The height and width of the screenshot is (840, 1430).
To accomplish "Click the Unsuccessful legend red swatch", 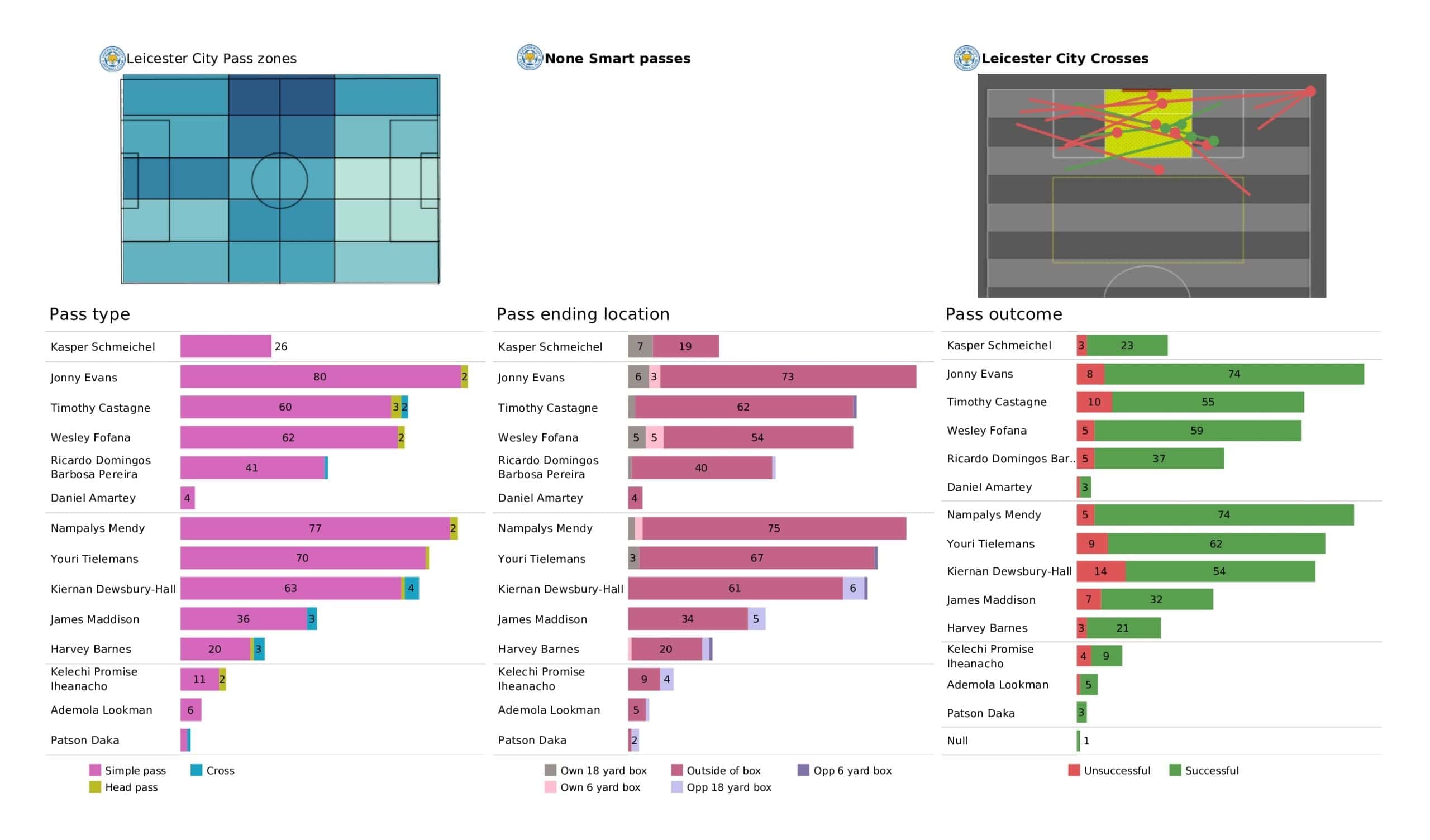I will point(1074,770).
